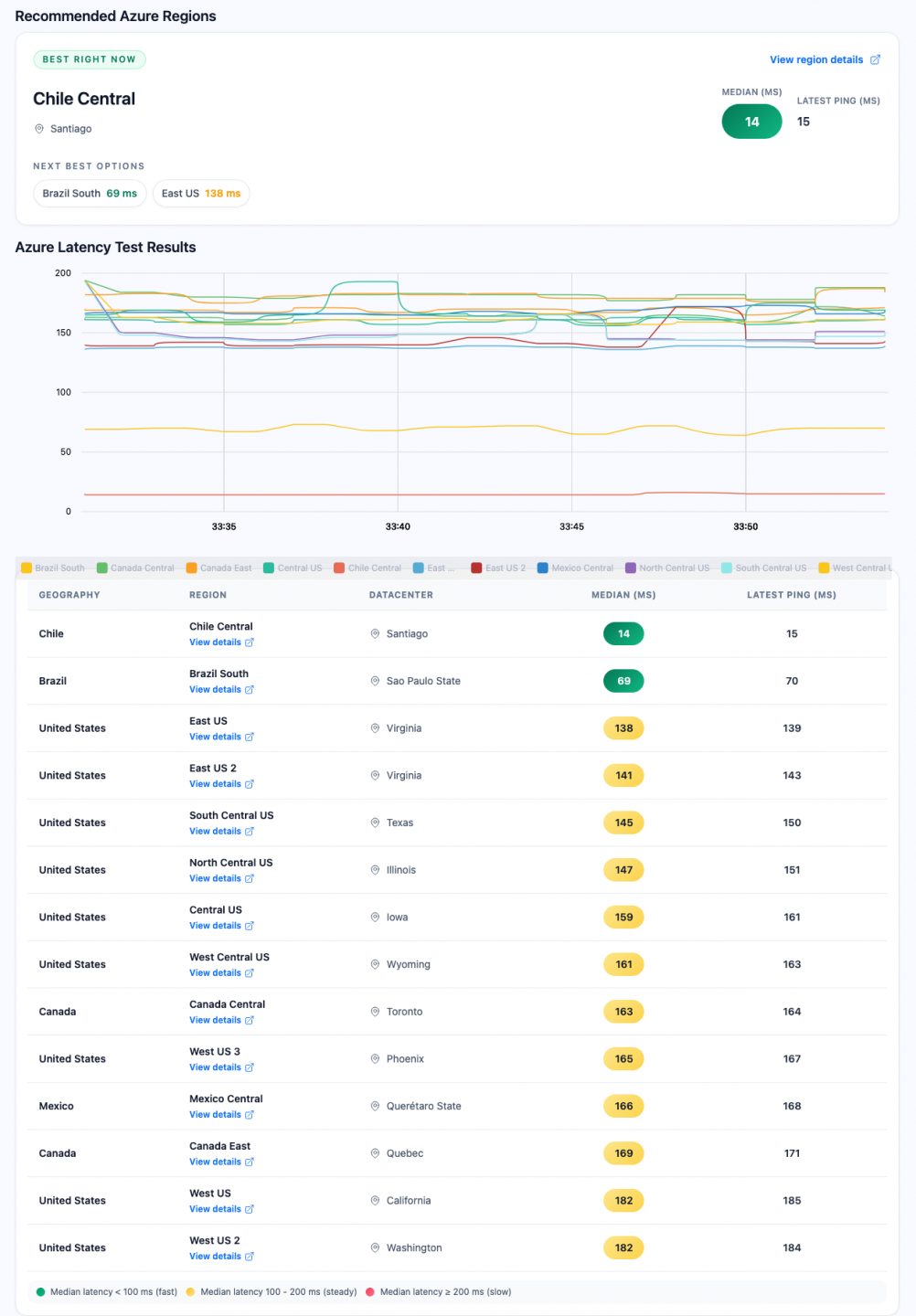Viewport: 916px width, 1316px height.
Task: Click the location pin icon next to Santiago in table
Action: (375, 633)
